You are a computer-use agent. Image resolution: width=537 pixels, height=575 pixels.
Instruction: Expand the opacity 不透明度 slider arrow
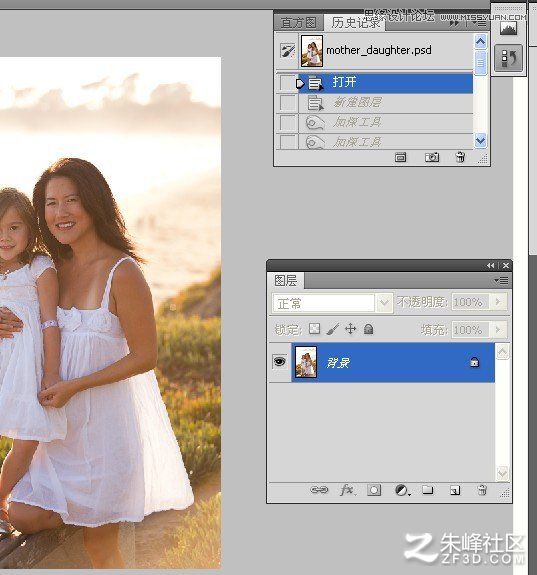[498, 302]
